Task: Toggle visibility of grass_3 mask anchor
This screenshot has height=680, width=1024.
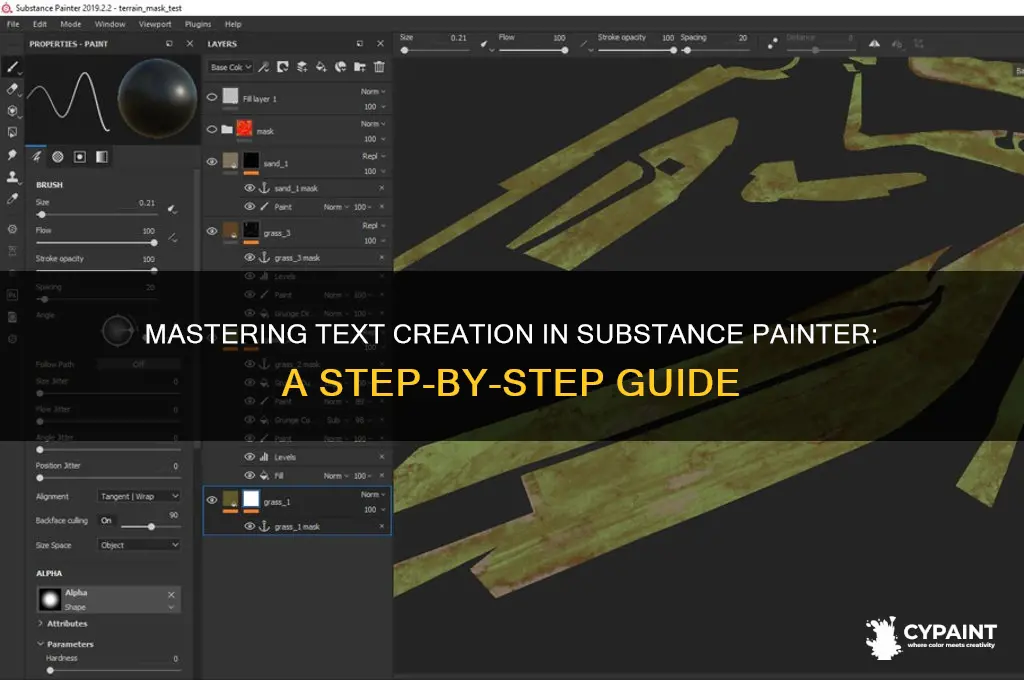Action: pos(249,257)
